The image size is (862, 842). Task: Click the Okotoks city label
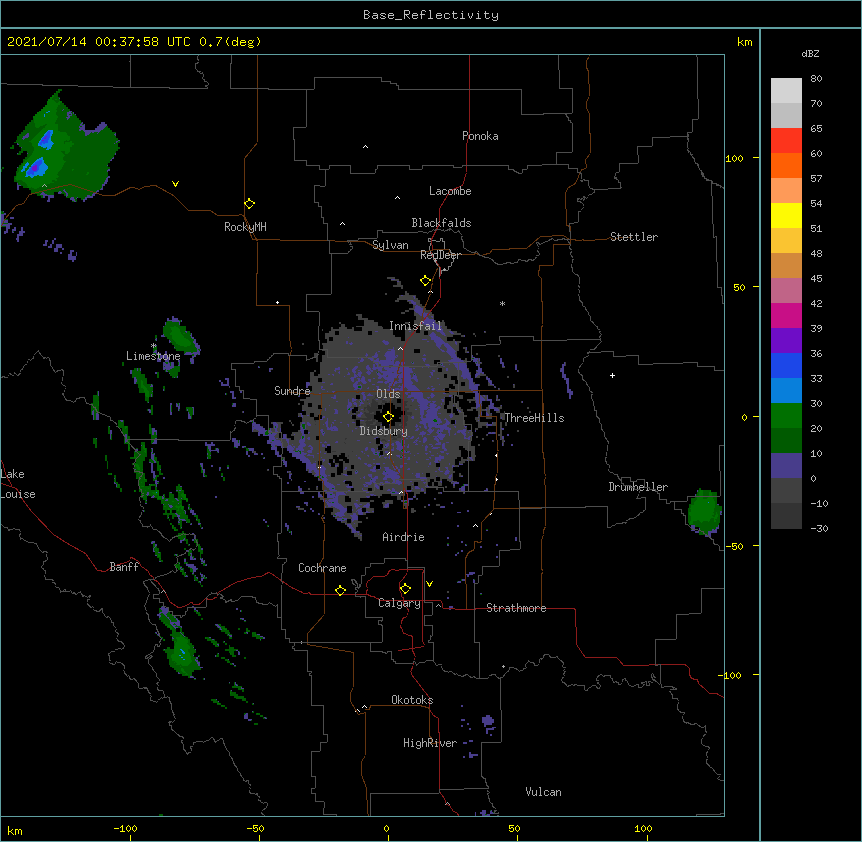click(x=412, y=700)
